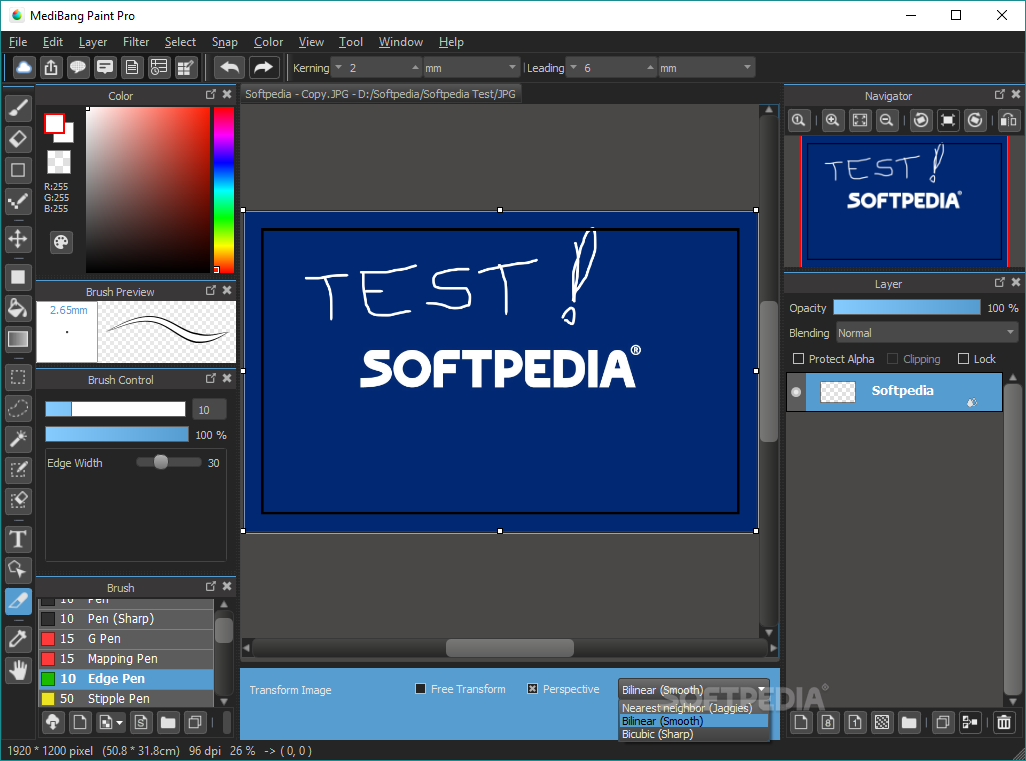Enable Protect Alpha checkbox

[x=798, y=359]
